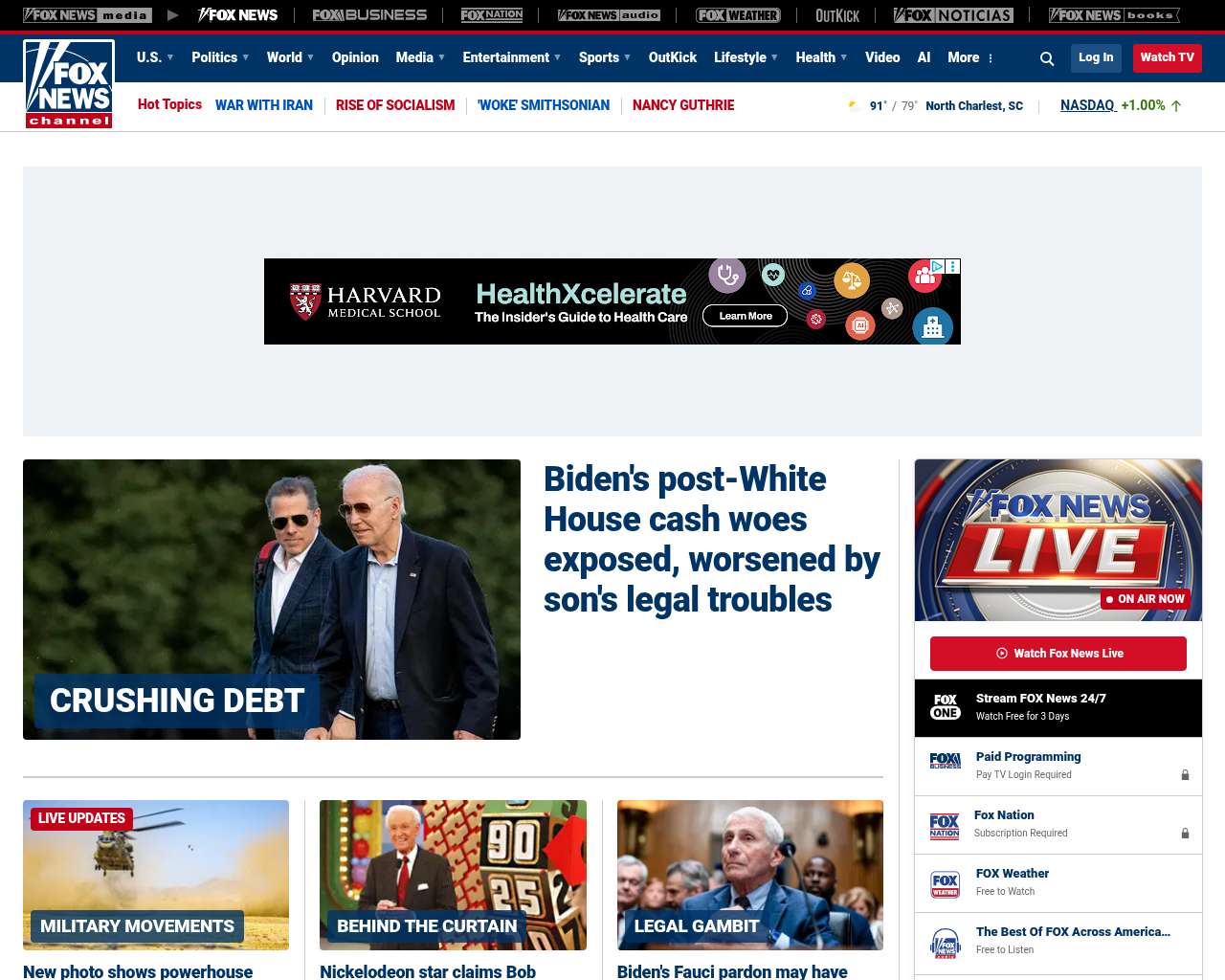The height and width of the screenshot is (980, 1225).
Task: Click the Fox News Audio icon in sidebar
Action: coord(946,943)
